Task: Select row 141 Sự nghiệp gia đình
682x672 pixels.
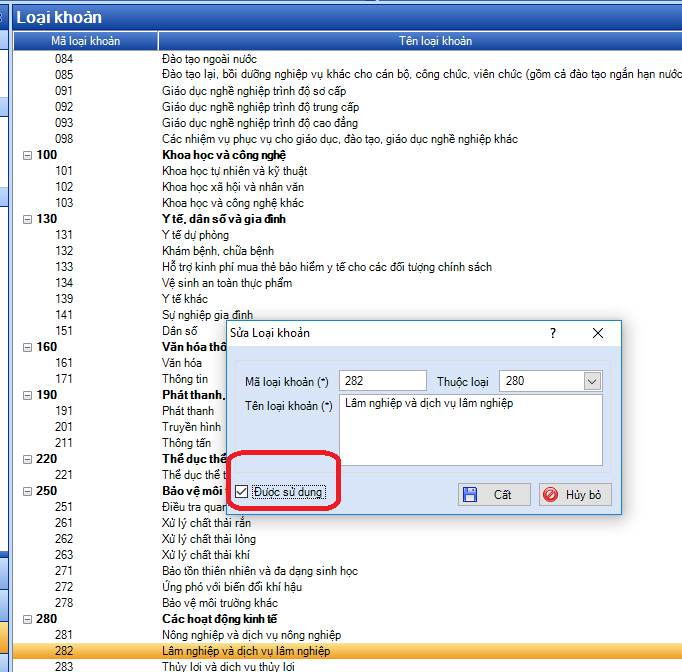Action: tap(348, 315)
